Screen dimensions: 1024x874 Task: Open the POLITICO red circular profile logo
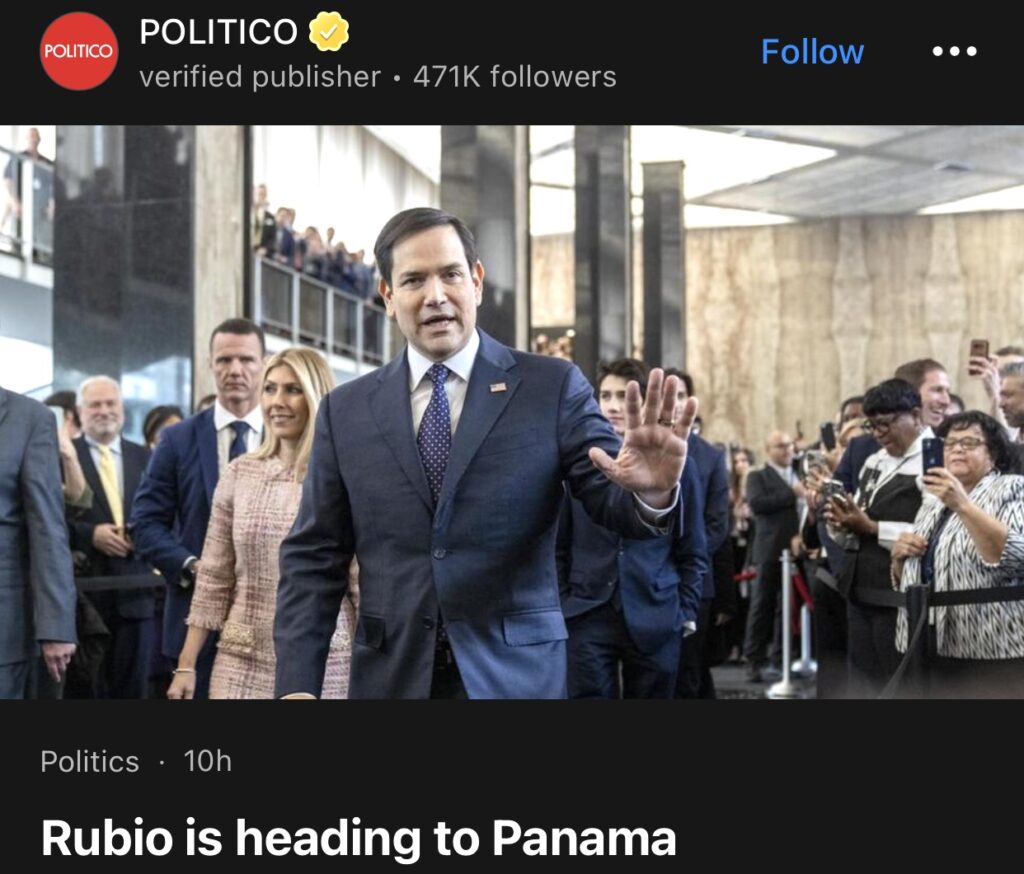point(79,51)
